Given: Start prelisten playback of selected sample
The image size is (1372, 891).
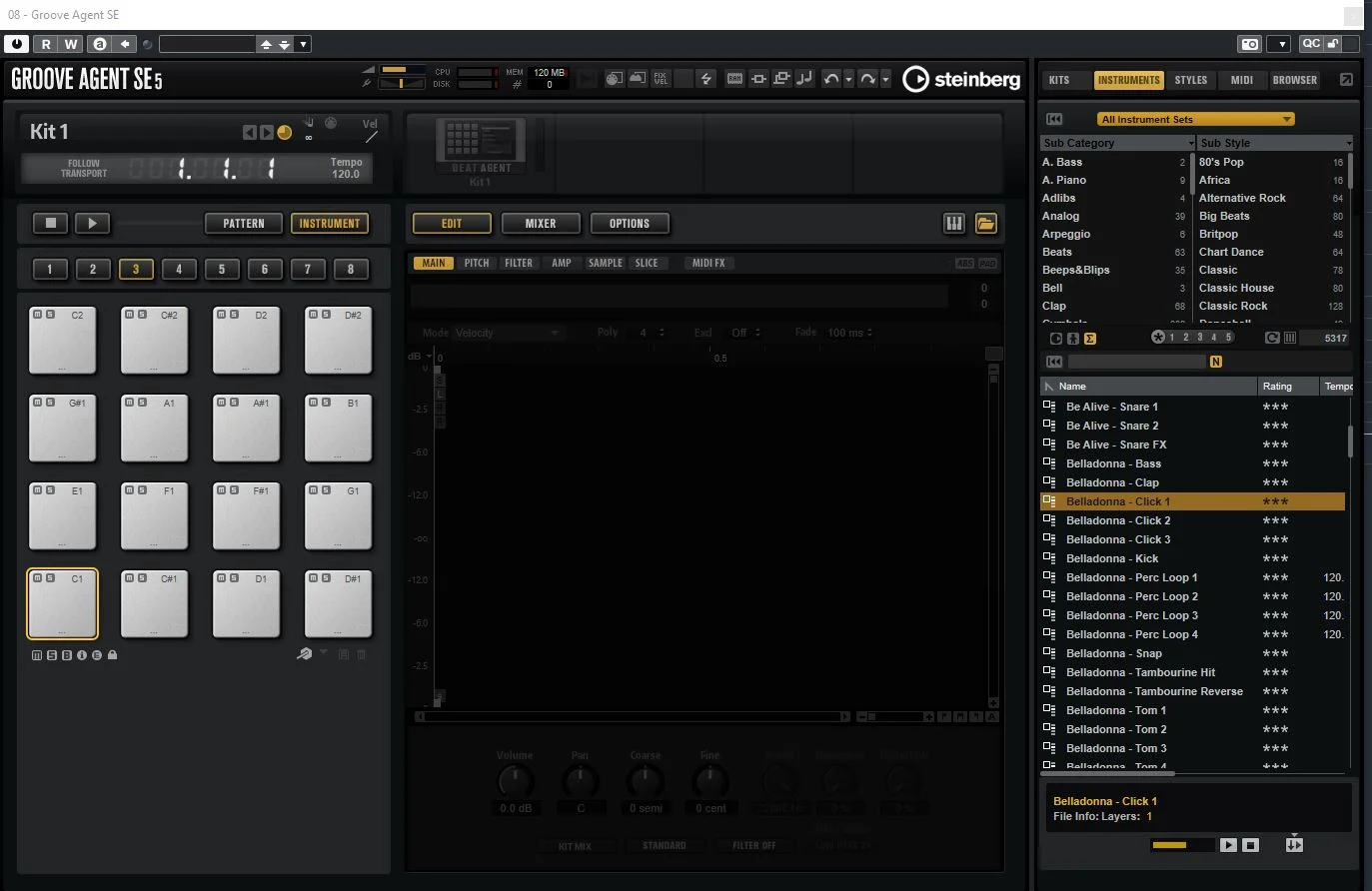Looking at the screenshot, I should click(x=1228, y=845).
